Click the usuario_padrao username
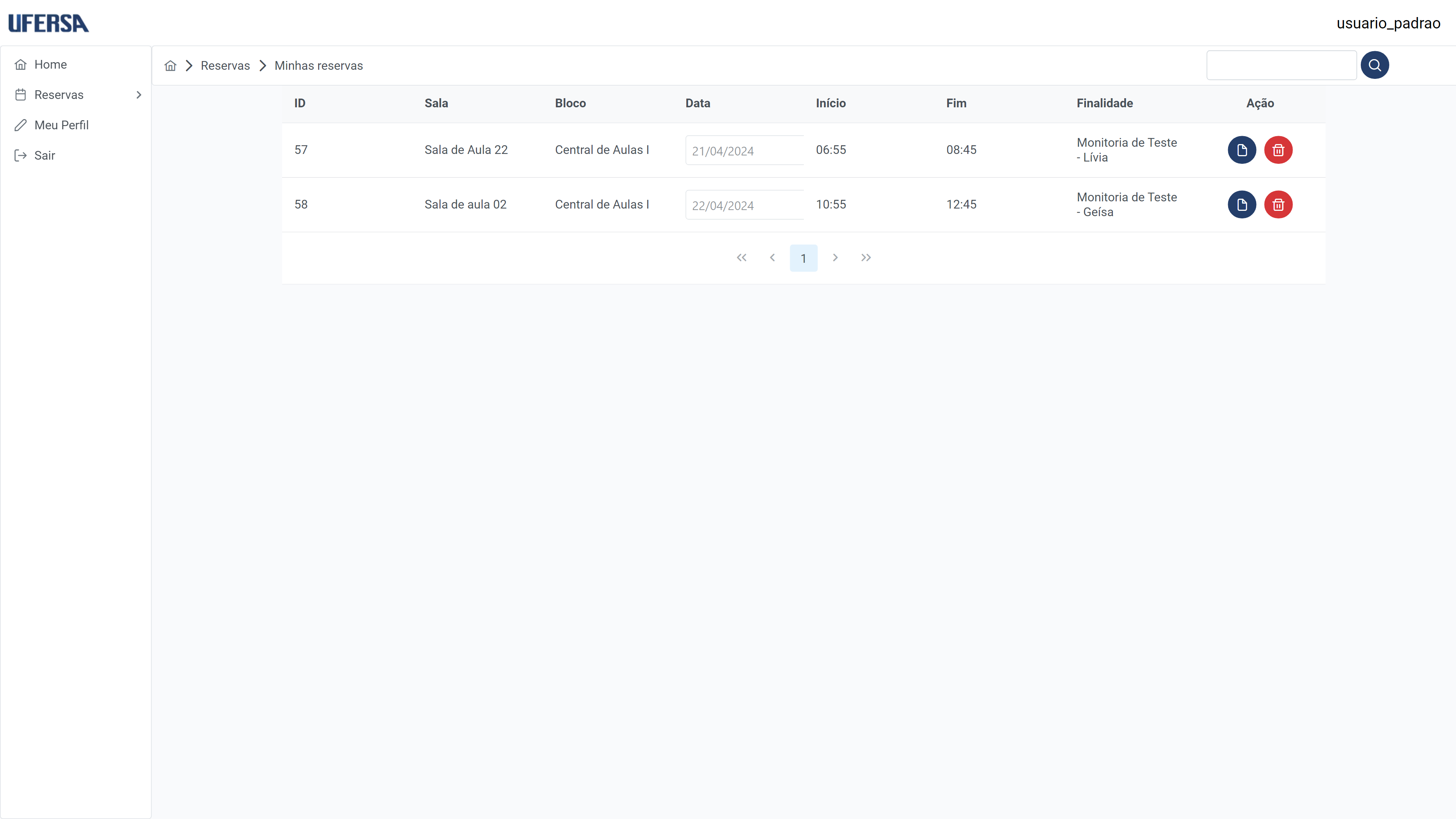The image size is (1456, 819). click(x=1388, y=23)
